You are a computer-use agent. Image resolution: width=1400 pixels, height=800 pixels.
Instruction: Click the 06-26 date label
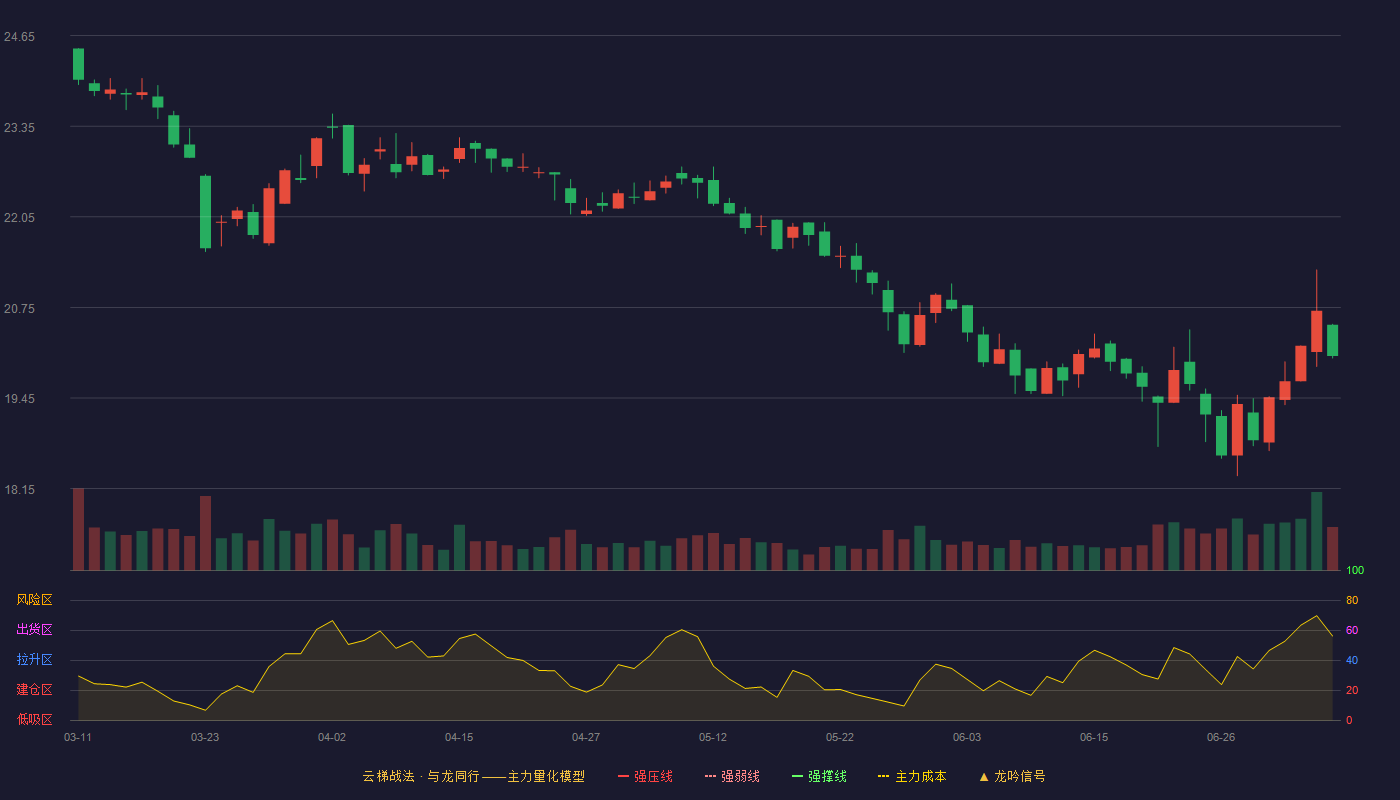(x=1221, y=737)
